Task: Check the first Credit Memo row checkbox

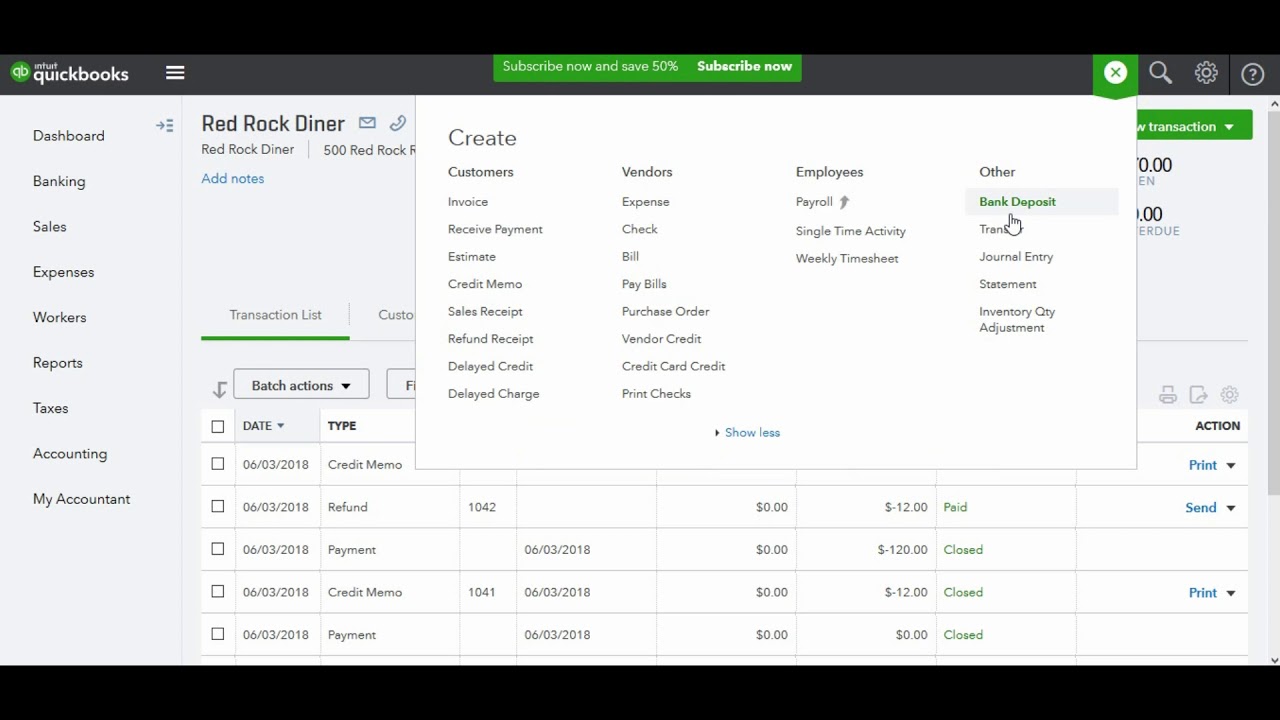Action: point(218,464)
